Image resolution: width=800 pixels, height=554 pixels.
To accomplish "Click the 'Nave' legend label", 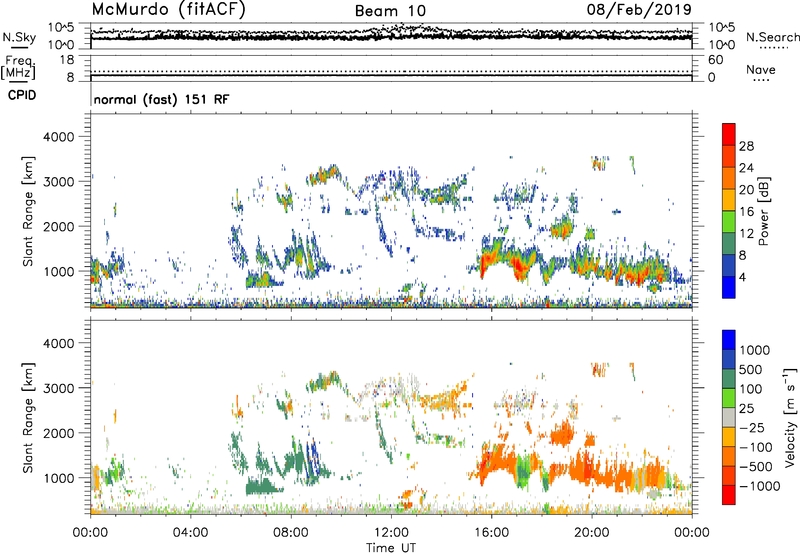I will pyautogui.click(x=760, y=69).
